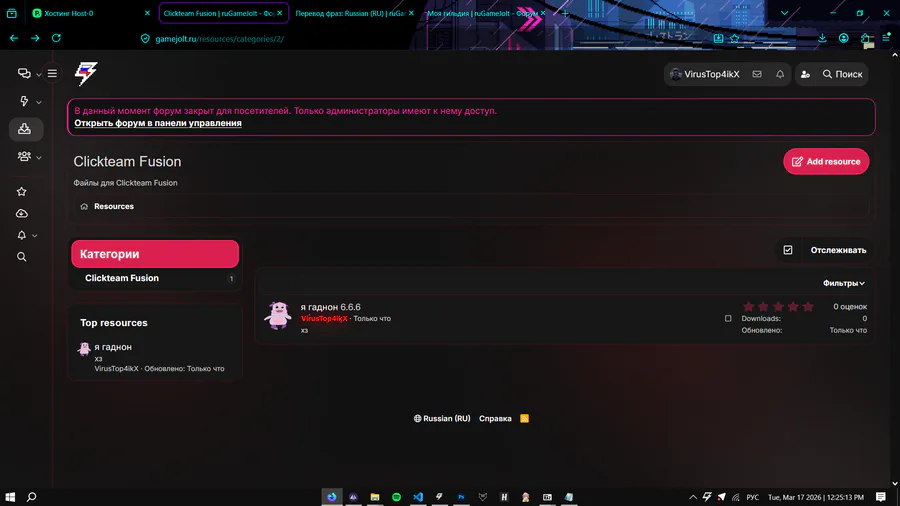Click the user admin icon in header
Viewport: 900px width, 506px height.
coord(805,74)
